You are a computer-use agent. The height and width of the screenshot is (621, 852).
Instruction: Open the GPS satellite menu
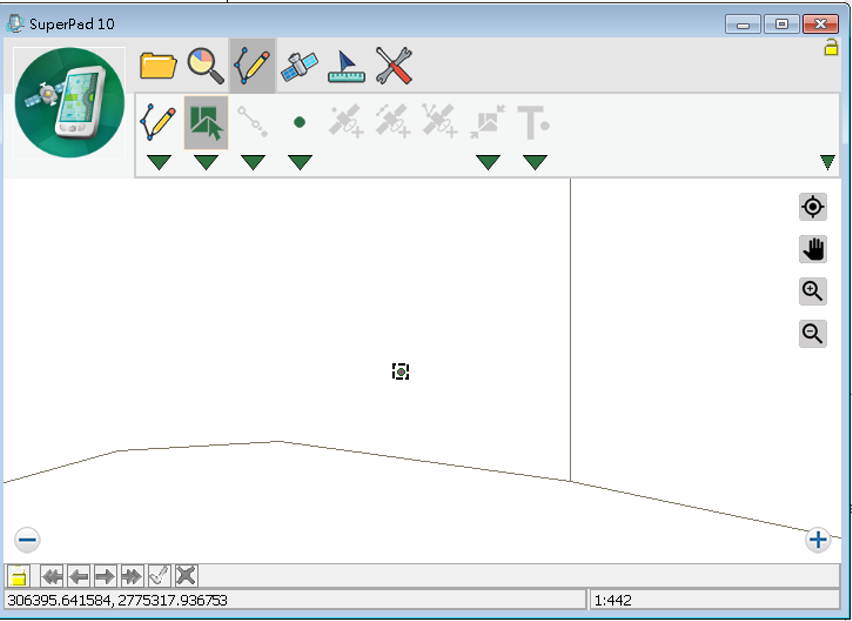click(x=299, y=66)
